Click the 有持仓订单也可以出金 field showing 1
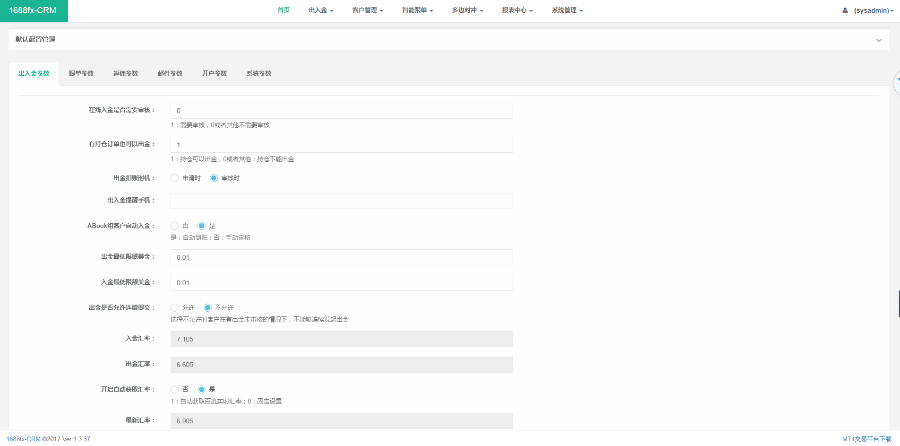Image resolution: width=900 pixels, height=446 pixels. coord(342,145)
